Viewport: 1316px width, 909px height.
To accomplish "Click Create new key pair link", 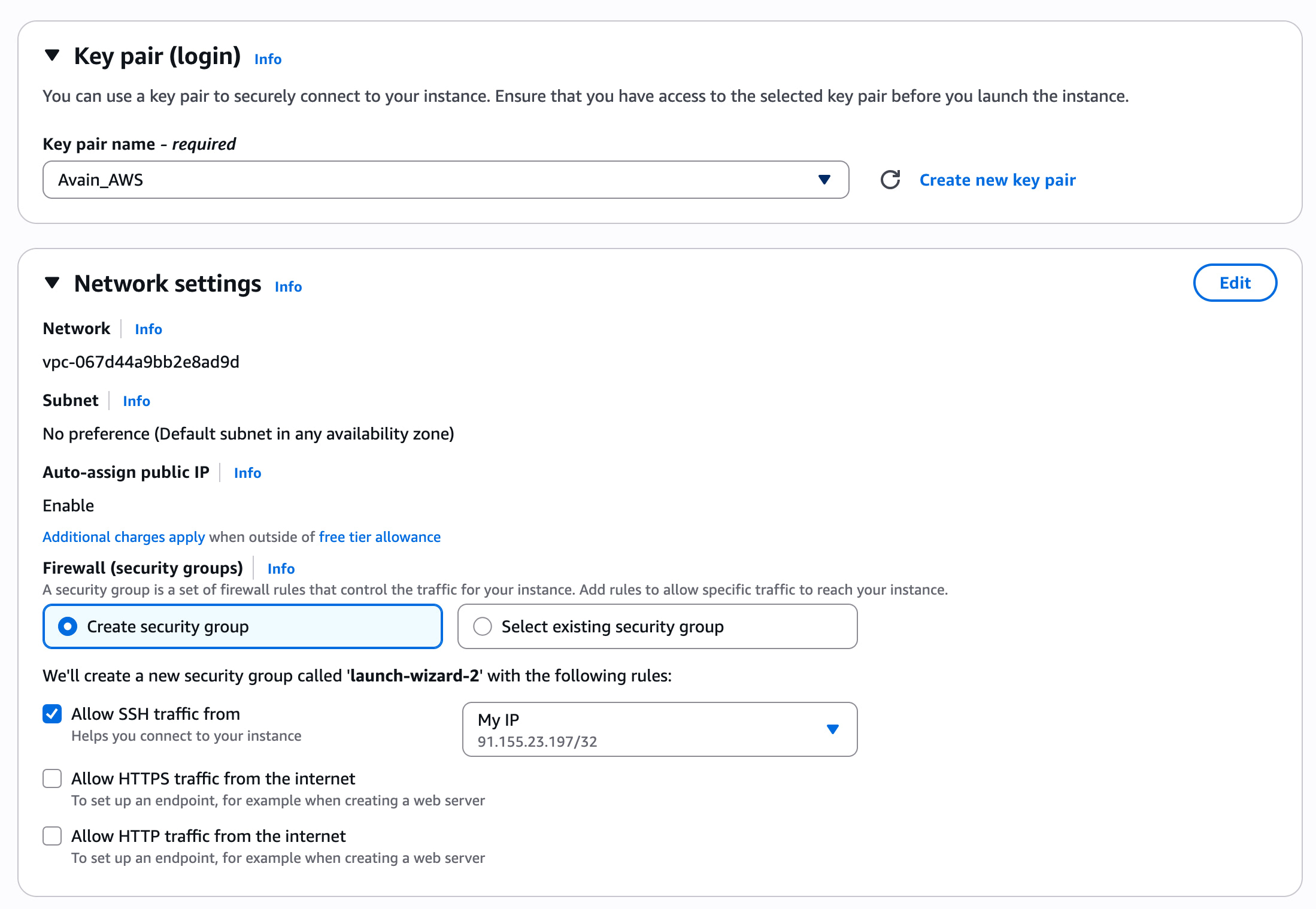I will click(x=997, y=180).
